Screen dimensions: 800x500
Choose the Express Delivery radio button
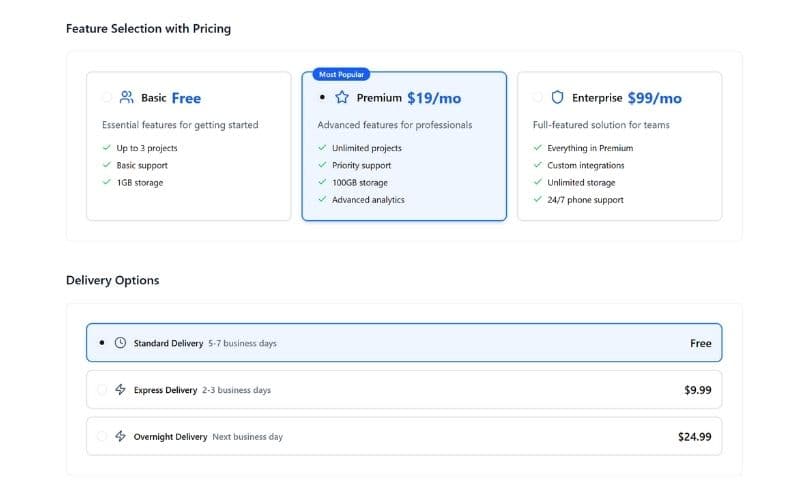[x=102, y=390]
